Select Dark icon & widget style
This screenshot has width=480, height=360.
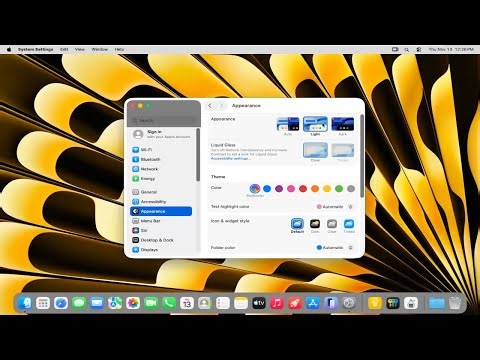[x=315, y=226]
